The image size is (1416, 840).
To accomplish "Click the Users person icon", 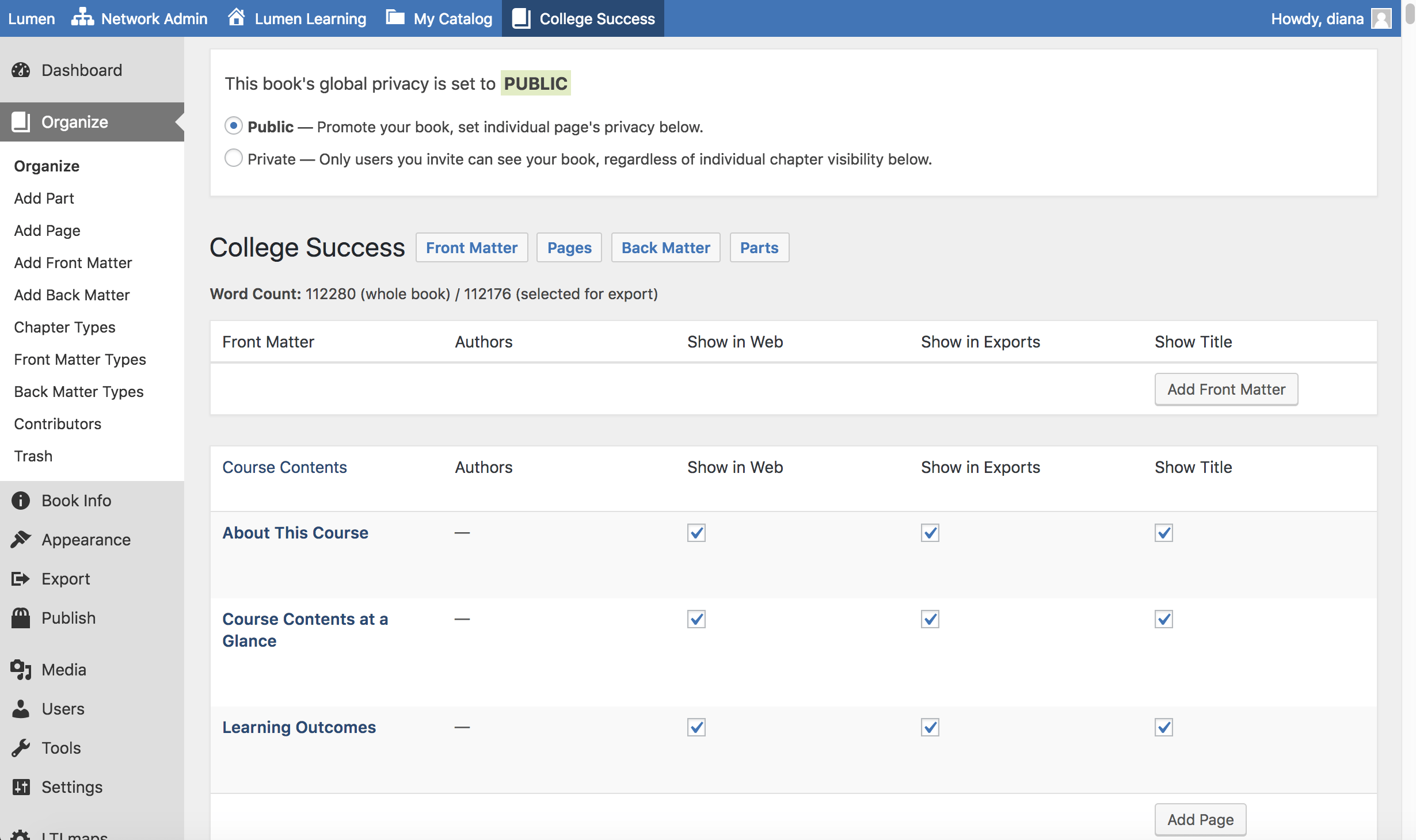I will click(21, 709).
